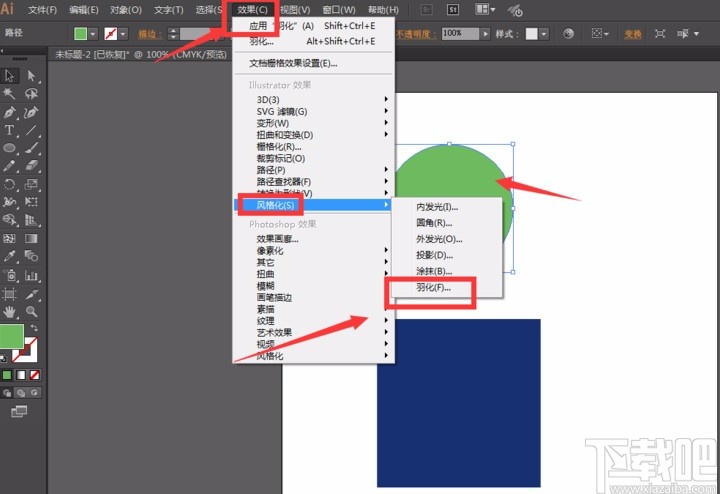Open the graphic Style swatch dropdown

point(544,34)
